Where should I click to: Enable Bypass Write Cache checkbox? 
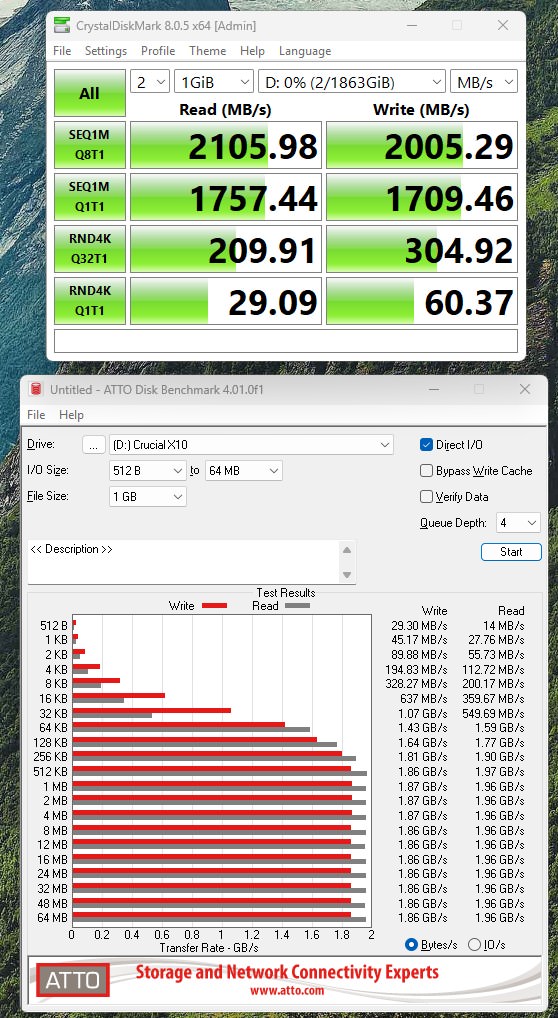tap(426, 471)
